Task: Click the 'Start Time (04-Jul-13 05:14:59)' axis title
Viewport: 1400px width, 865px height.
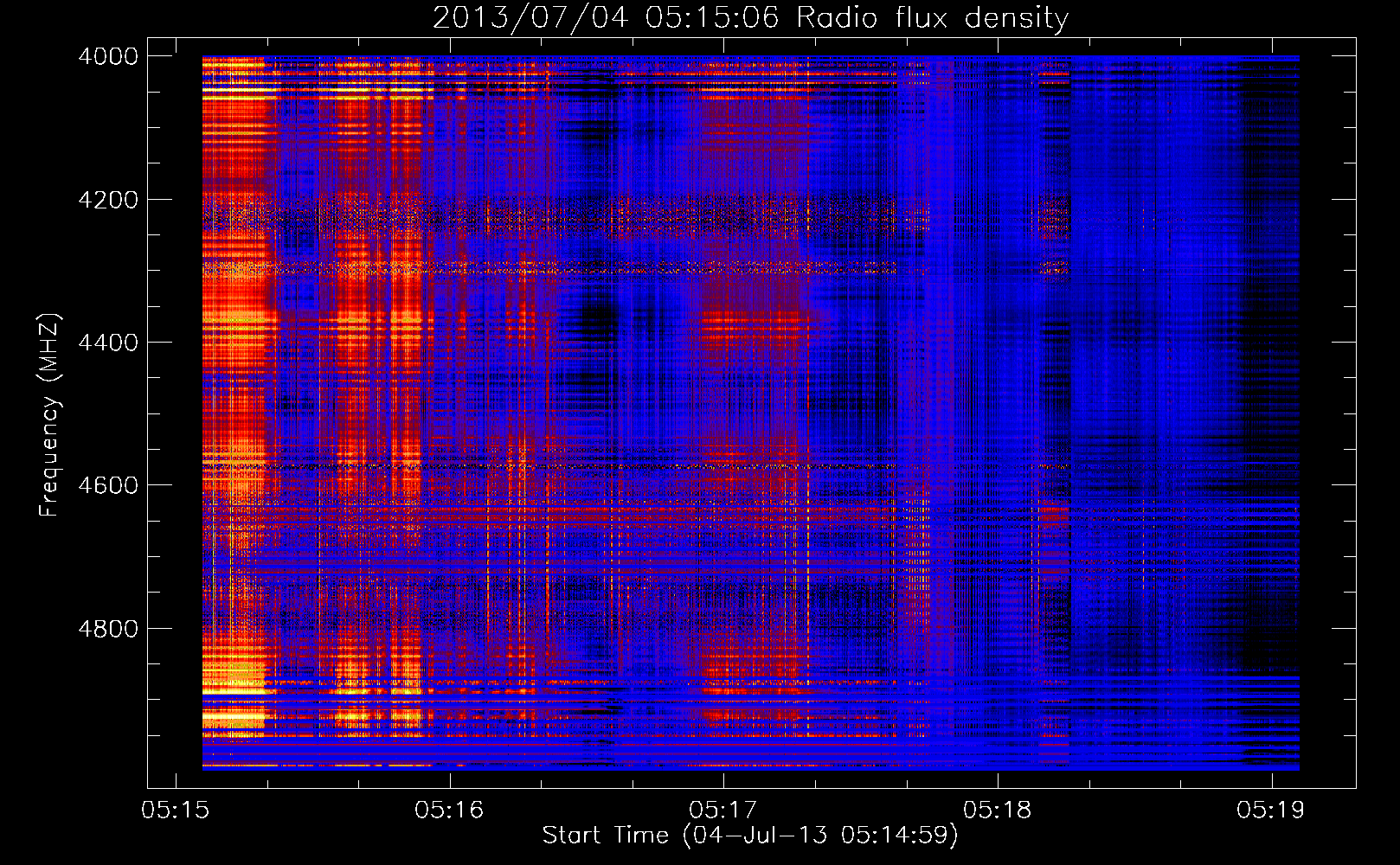Action: point(750,836)
